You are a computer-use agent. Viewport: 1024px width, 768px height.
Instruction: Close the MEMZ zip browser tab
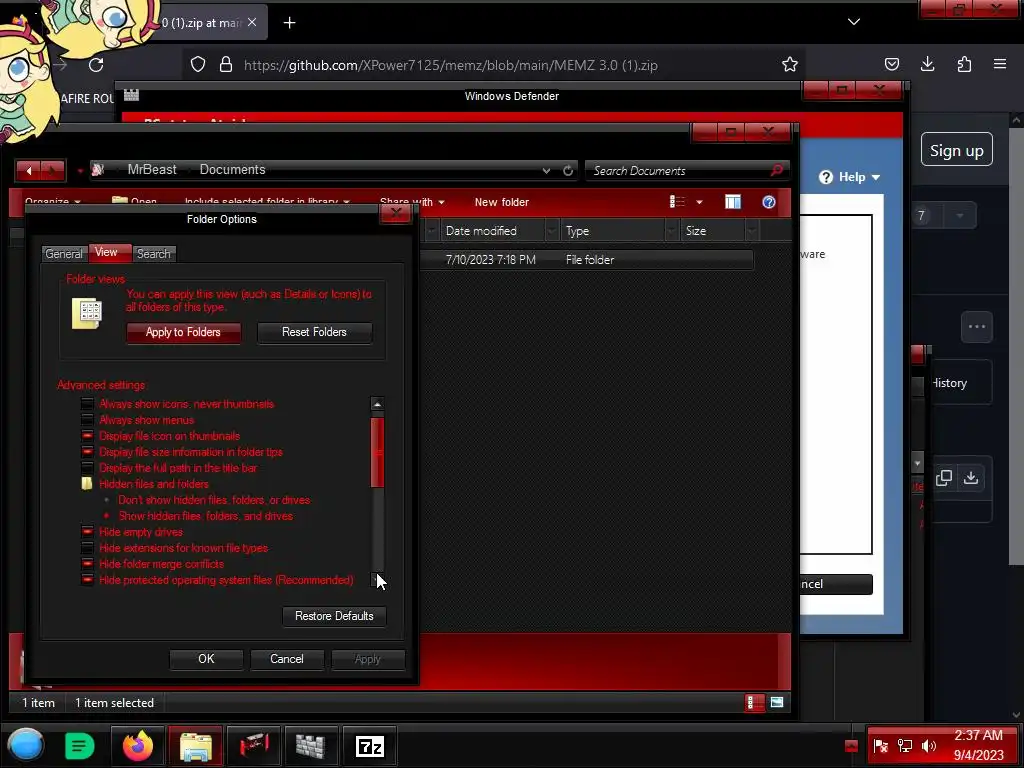pos(252,22)
